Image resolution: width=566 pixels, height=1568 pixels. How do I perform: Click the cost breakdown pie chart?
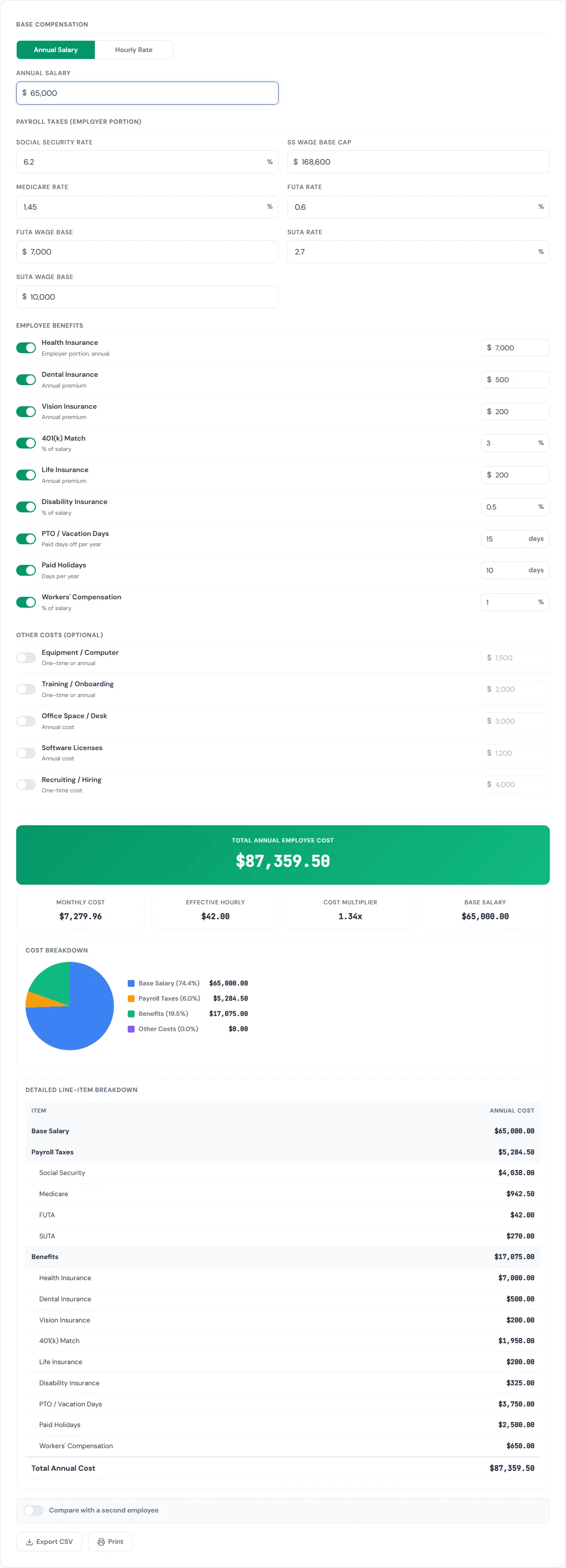[69, 1006]
